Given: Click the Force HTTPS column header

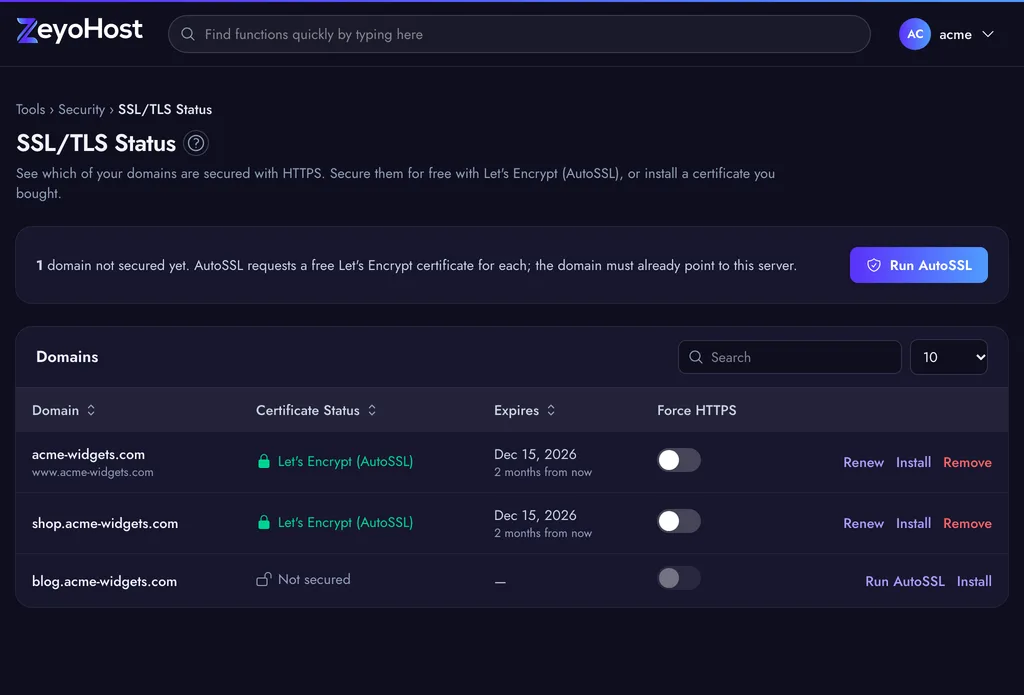Looking at the screenshot, I should [697, 410].
